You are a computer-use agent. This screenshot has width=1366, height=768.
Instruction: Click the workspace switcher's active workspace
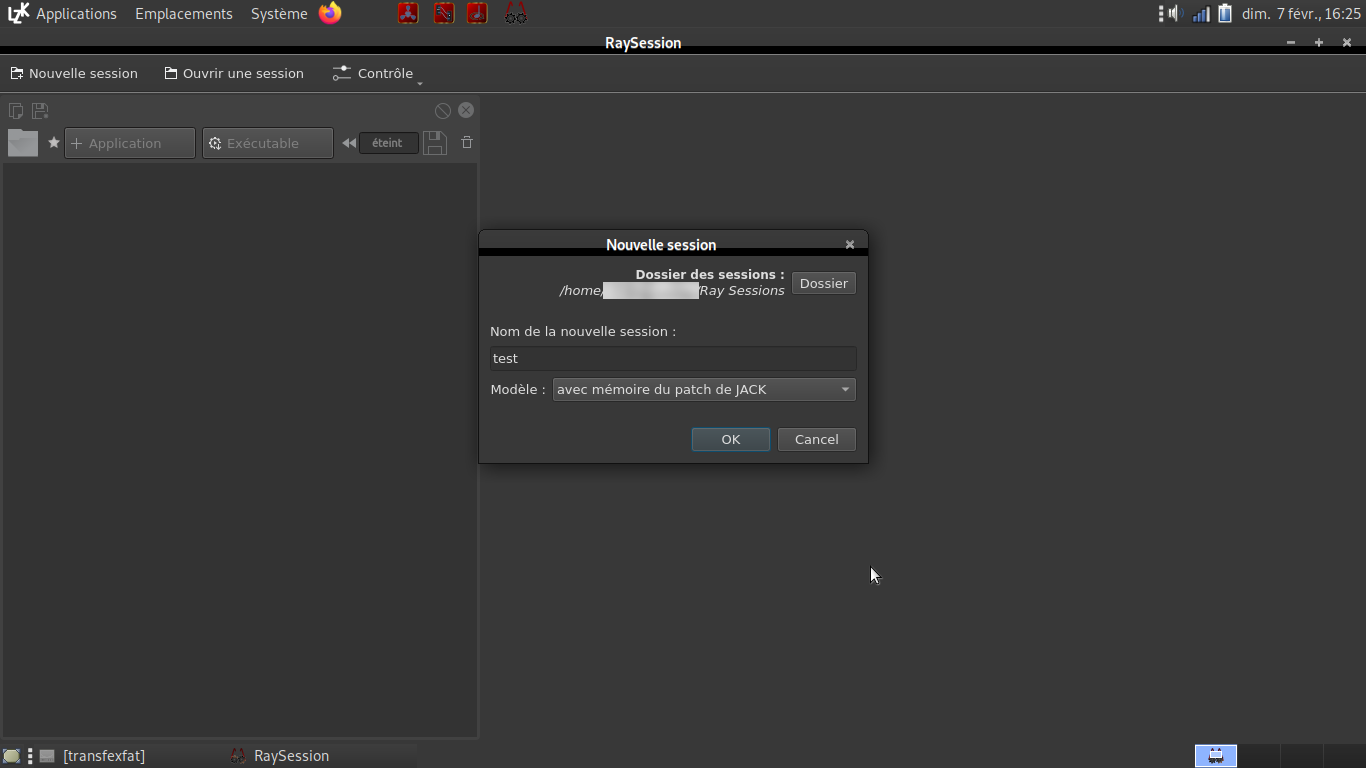click(x=1216, y=756)
